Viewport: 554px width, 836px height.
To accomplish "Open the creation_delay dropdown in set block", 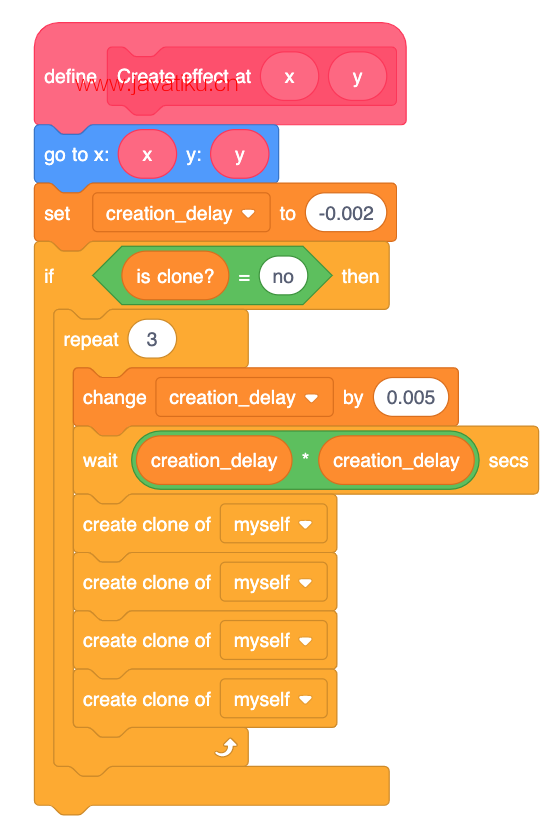I will tap(181, 213).
